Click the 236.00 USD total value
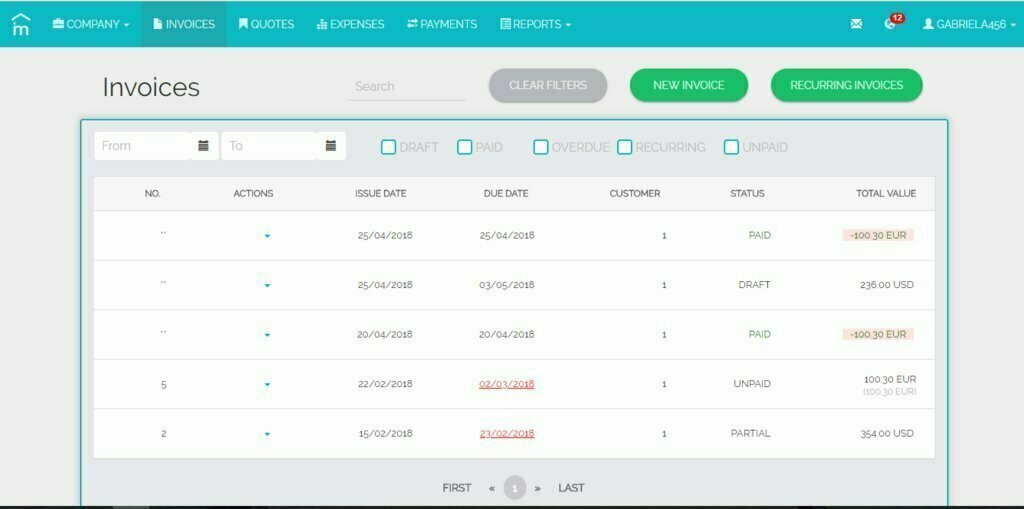Screen dimensions: 1024x509 pyautogui.click(x=887, y=285)
